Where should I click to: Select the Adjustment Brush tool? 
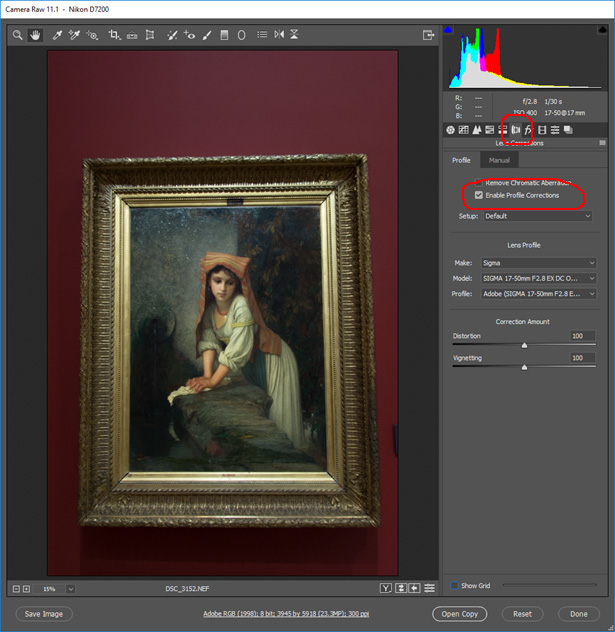[x=206, y=35]
